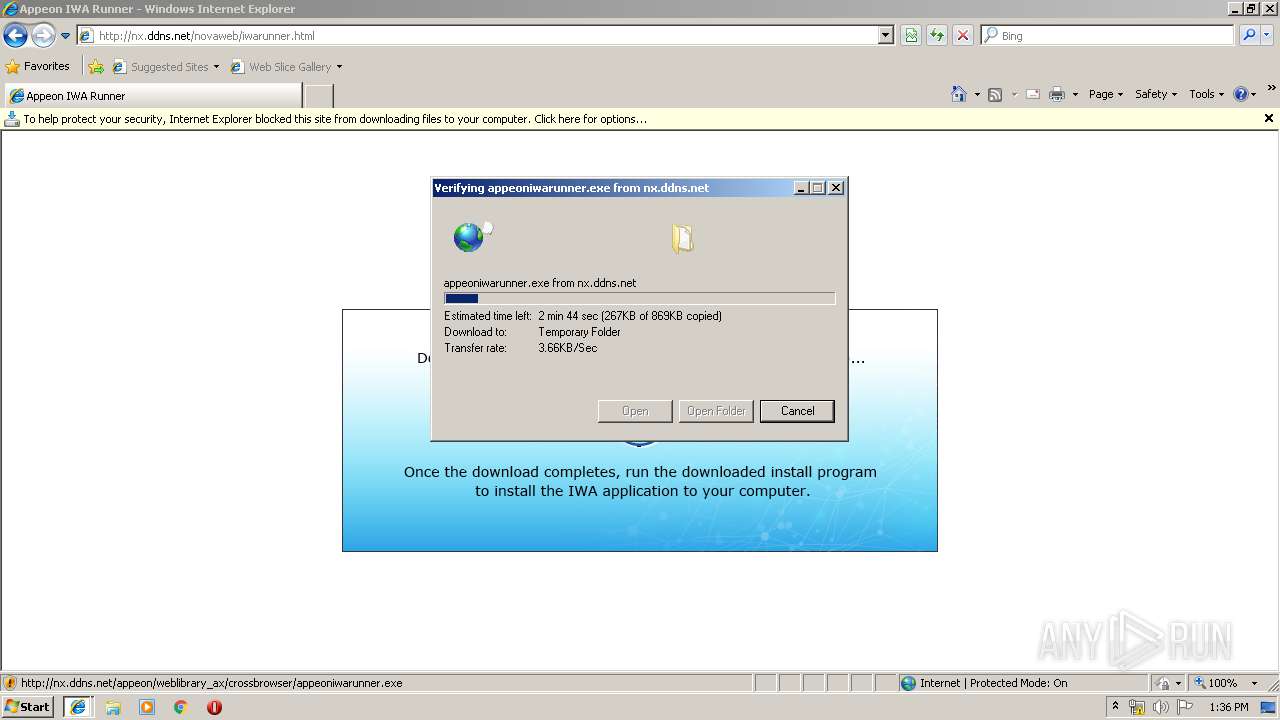Image resolution: width=1280 pixels, height=720 pixels.
Task: Expand the Home button dropdown arrow
Action: (977, 94)
